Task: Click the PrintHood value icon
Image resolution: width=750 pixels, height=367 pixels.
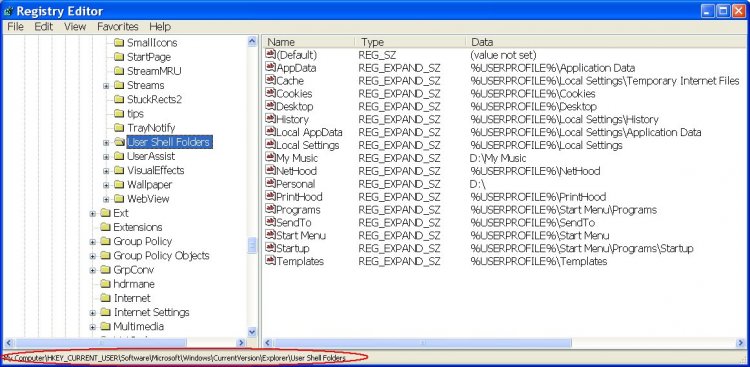Action: pos(271,197)
